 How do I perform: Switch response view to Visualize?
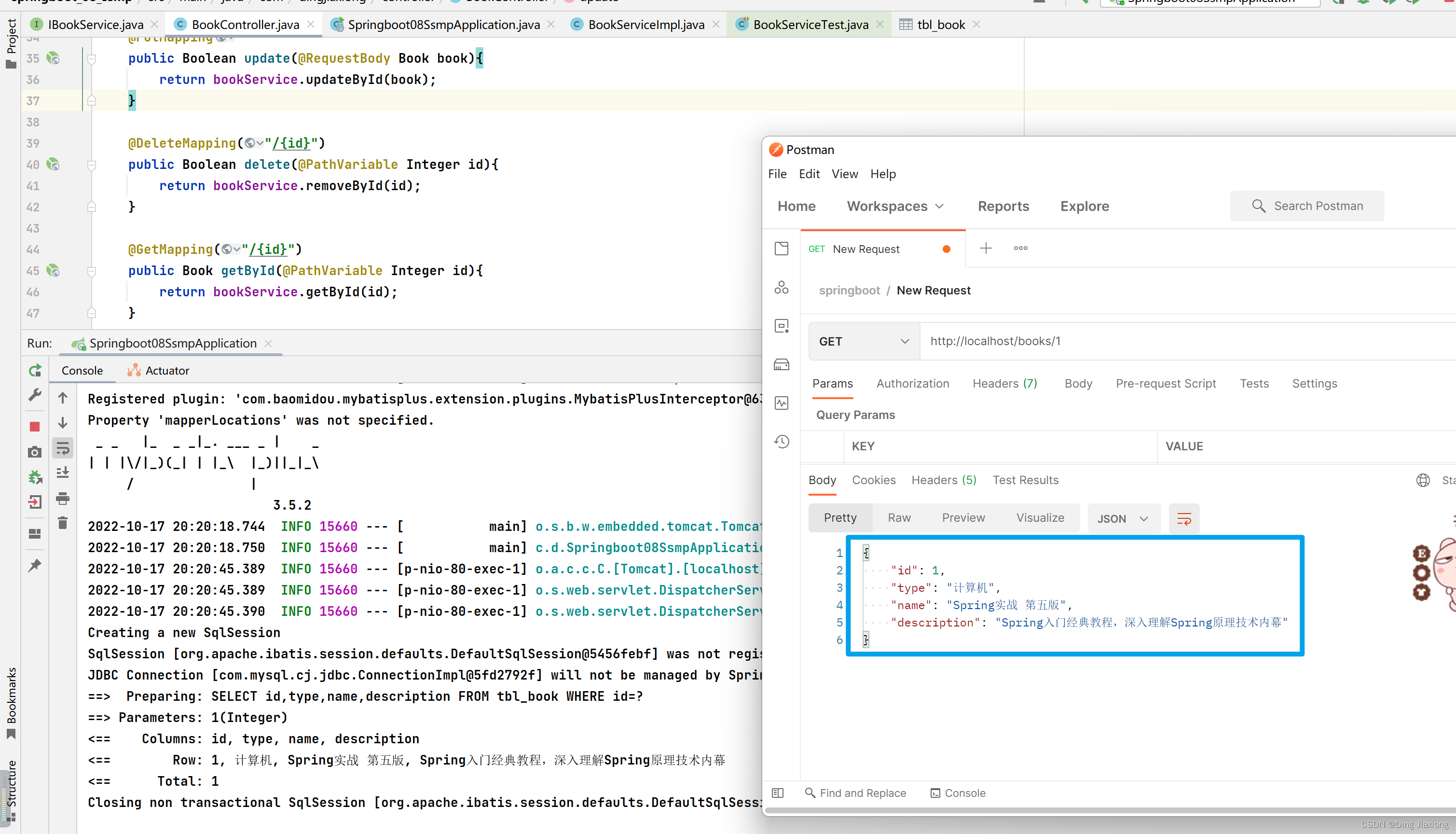pos(1040,518)
